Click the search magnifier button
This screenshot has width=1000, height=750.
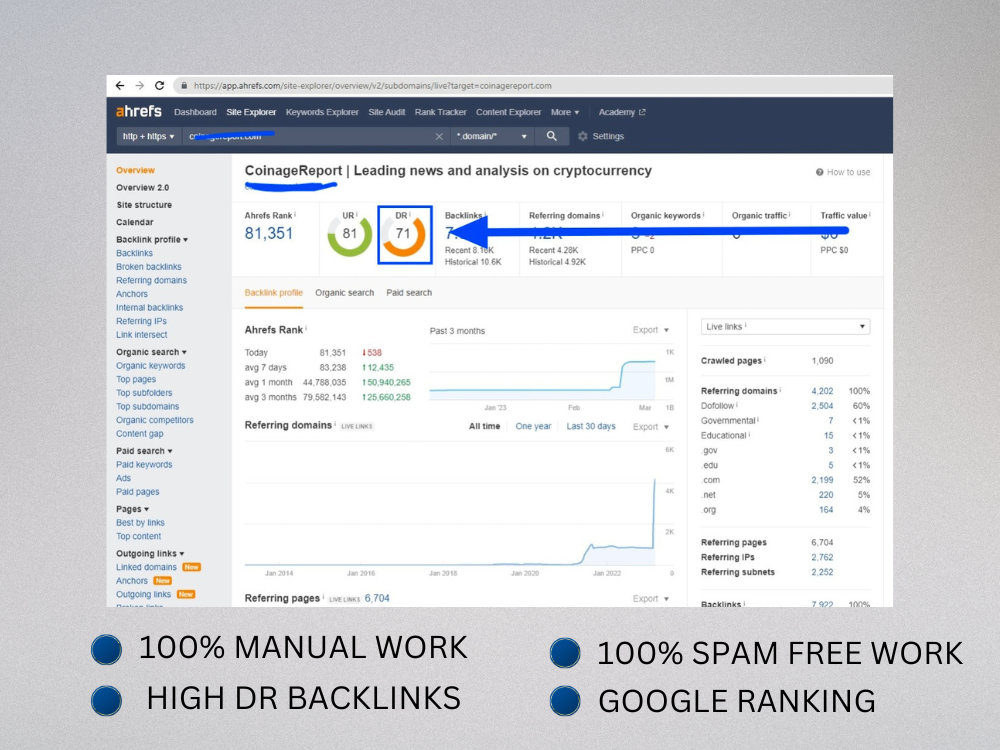point(552,136)
